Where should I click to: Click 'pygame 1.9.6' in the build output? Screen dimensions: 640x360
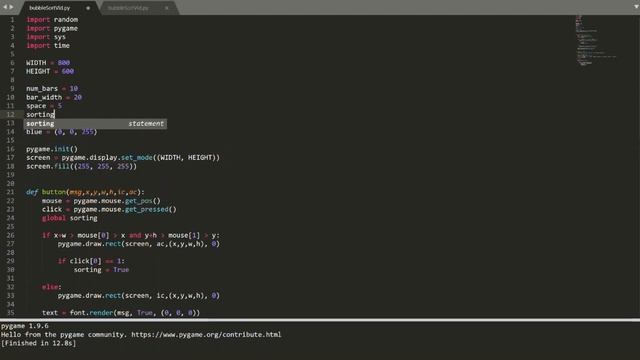[x=24, y=326]
